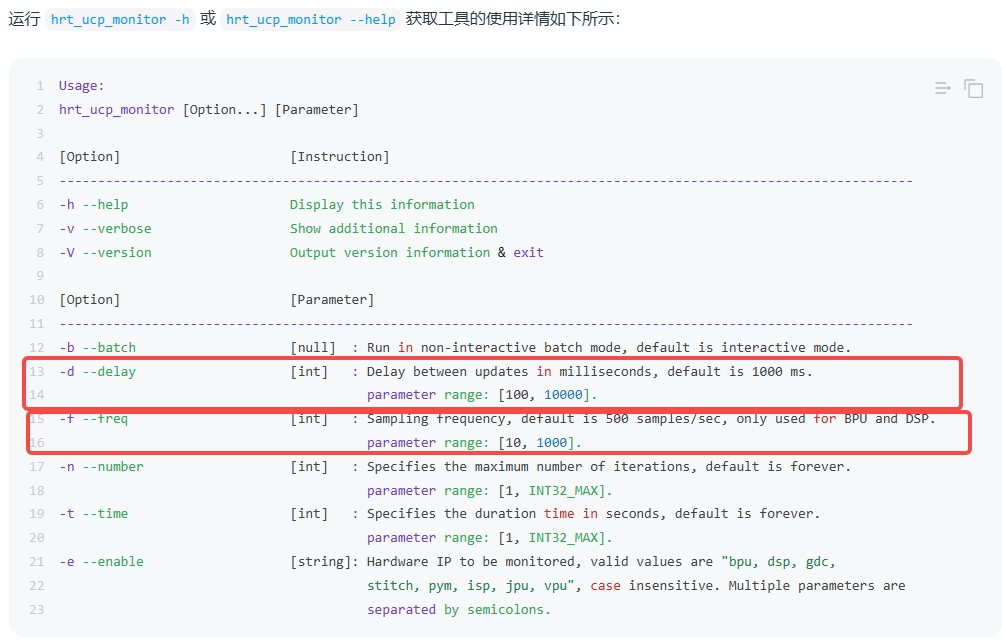This screenshot has height=643, width=1002.
Task: Click the "[Instruction]" column header text
Action: (x=339, y=157)
